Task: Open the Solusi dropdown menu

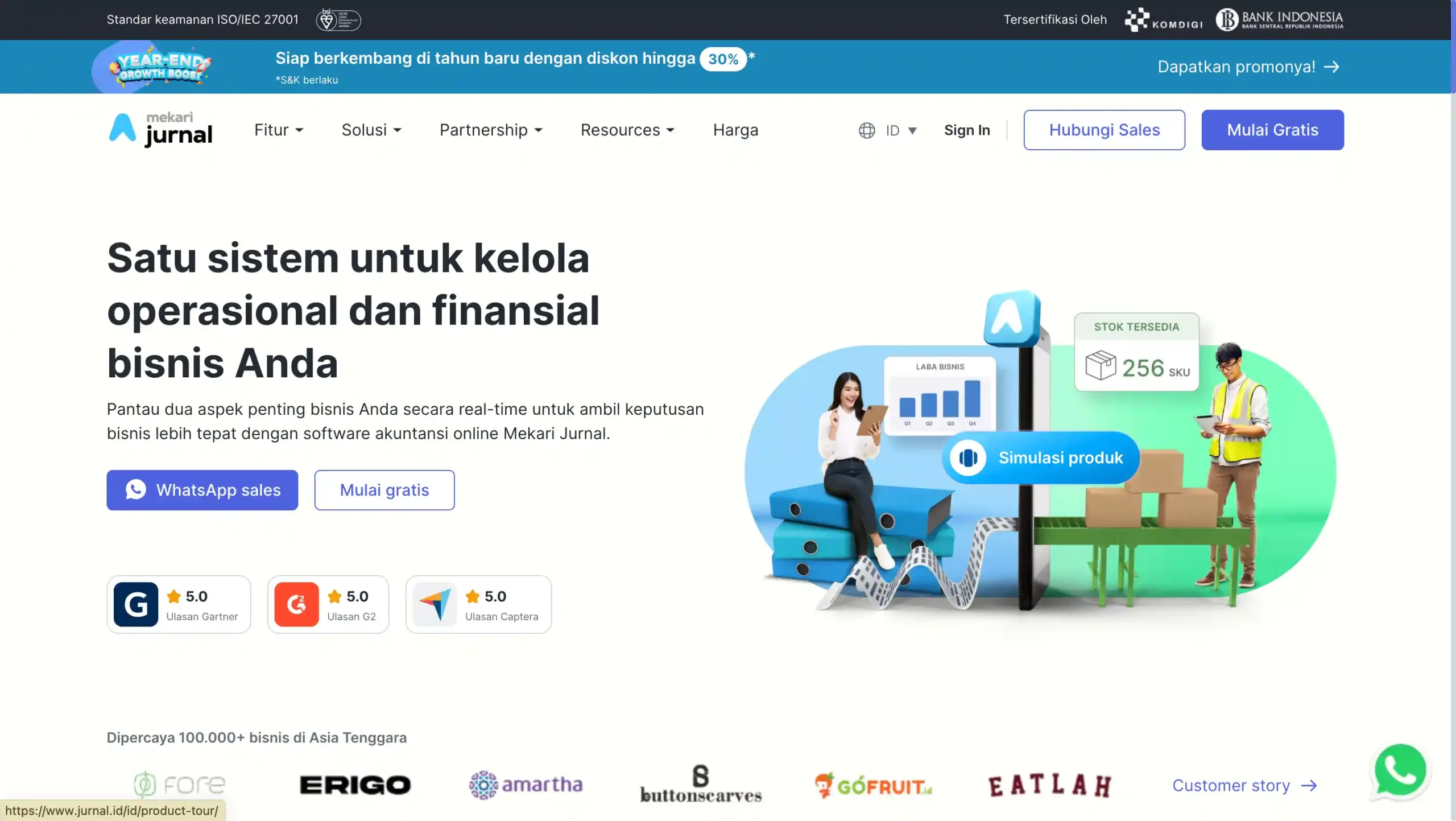Action: coord(371,130)
